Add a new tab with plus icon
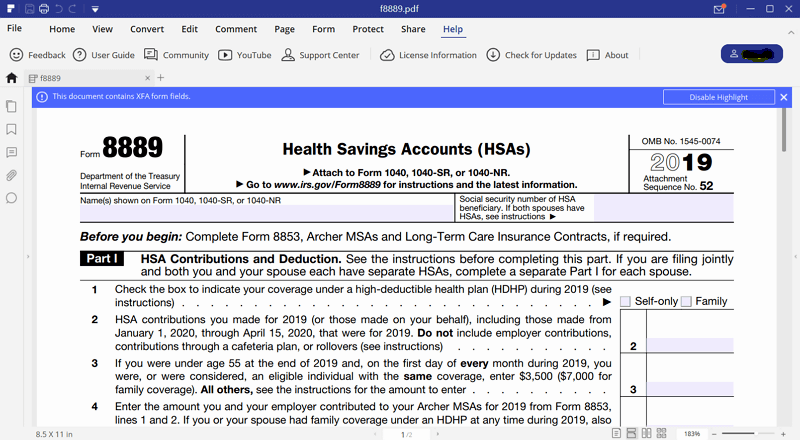 click(x=161, y=78)
